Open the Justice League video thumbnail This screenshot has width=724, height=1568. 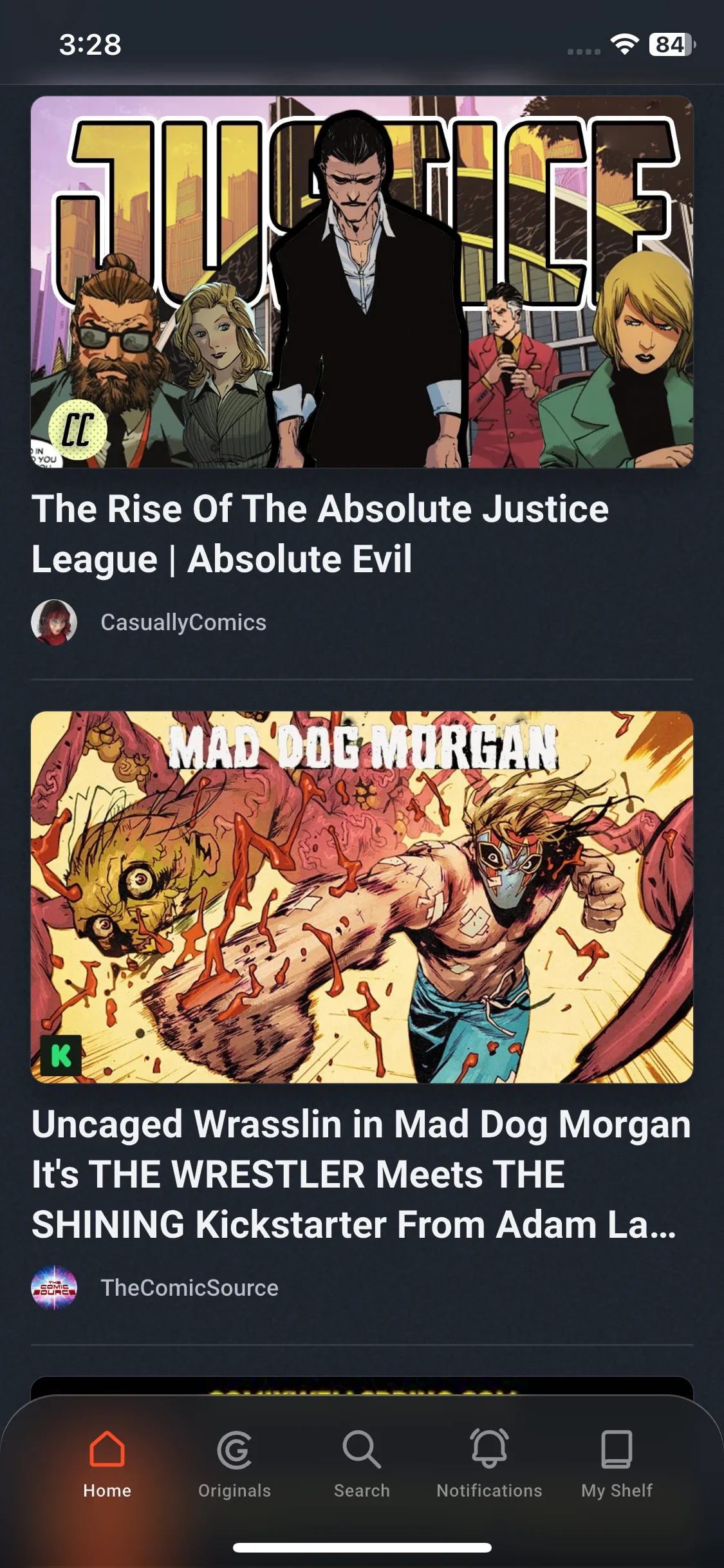click(x=362, y=282)
